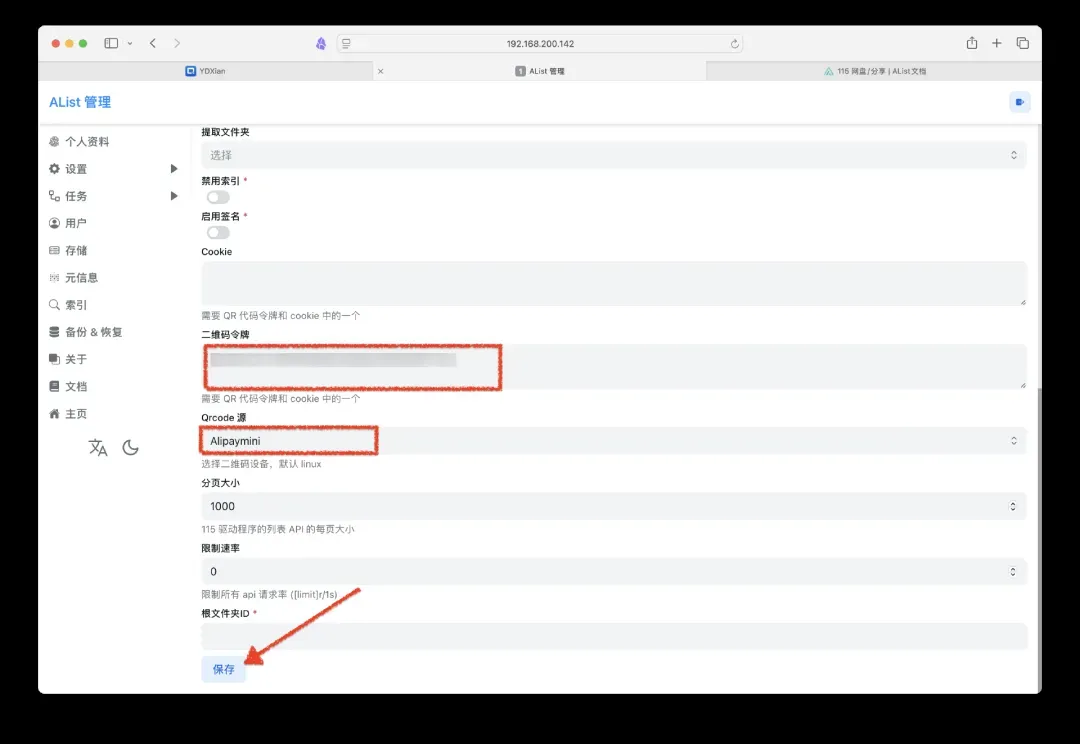
Task: Click the 元信息 icon
Action: pyautogui.click(x=54, y=278)
